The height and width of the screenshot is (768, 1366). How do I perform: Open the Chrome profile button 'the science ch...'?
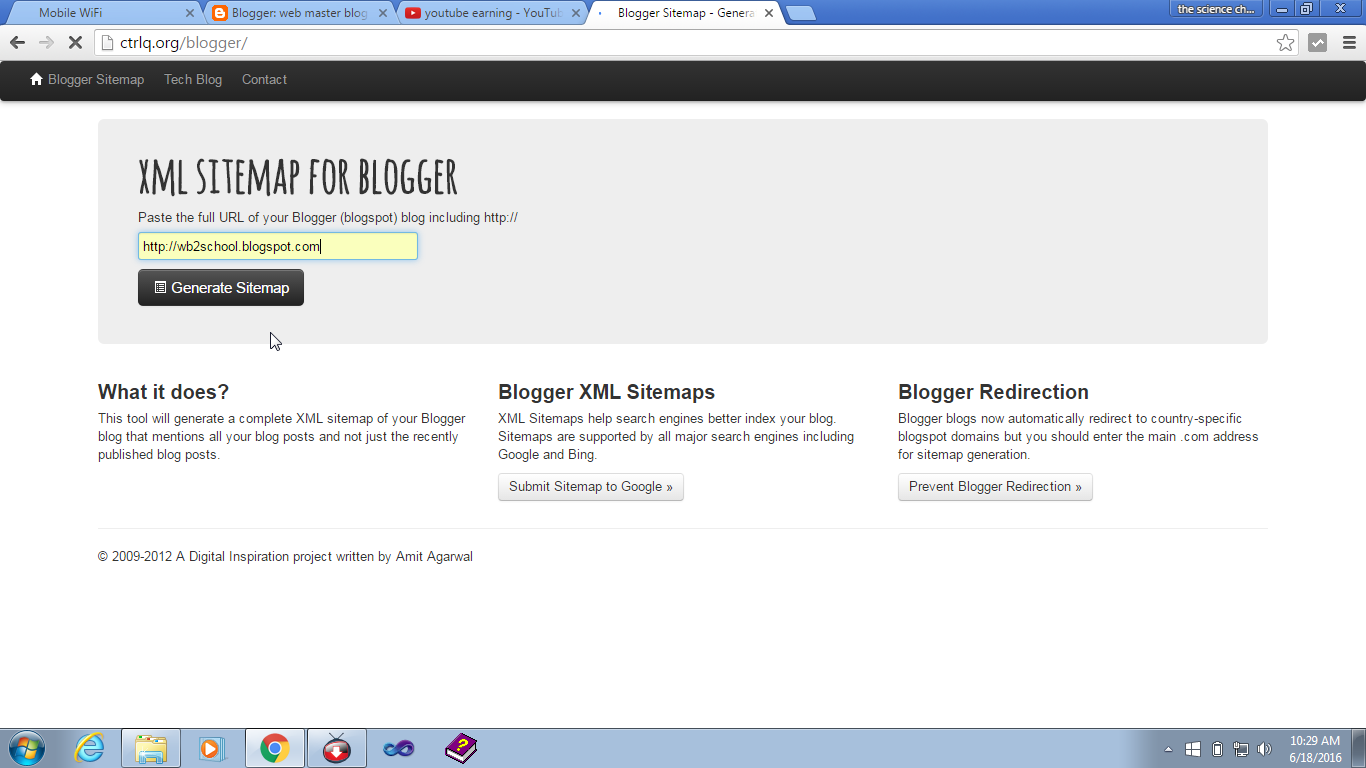point(1216,9)
